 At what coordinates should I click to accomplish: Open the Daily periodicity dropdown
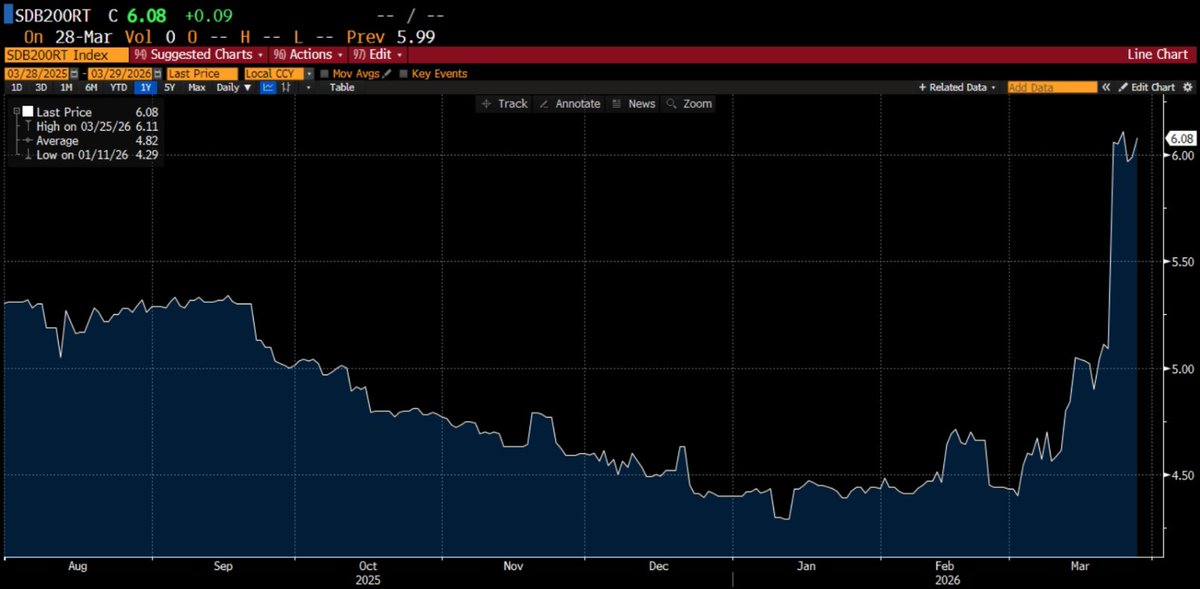click(234, 88)
